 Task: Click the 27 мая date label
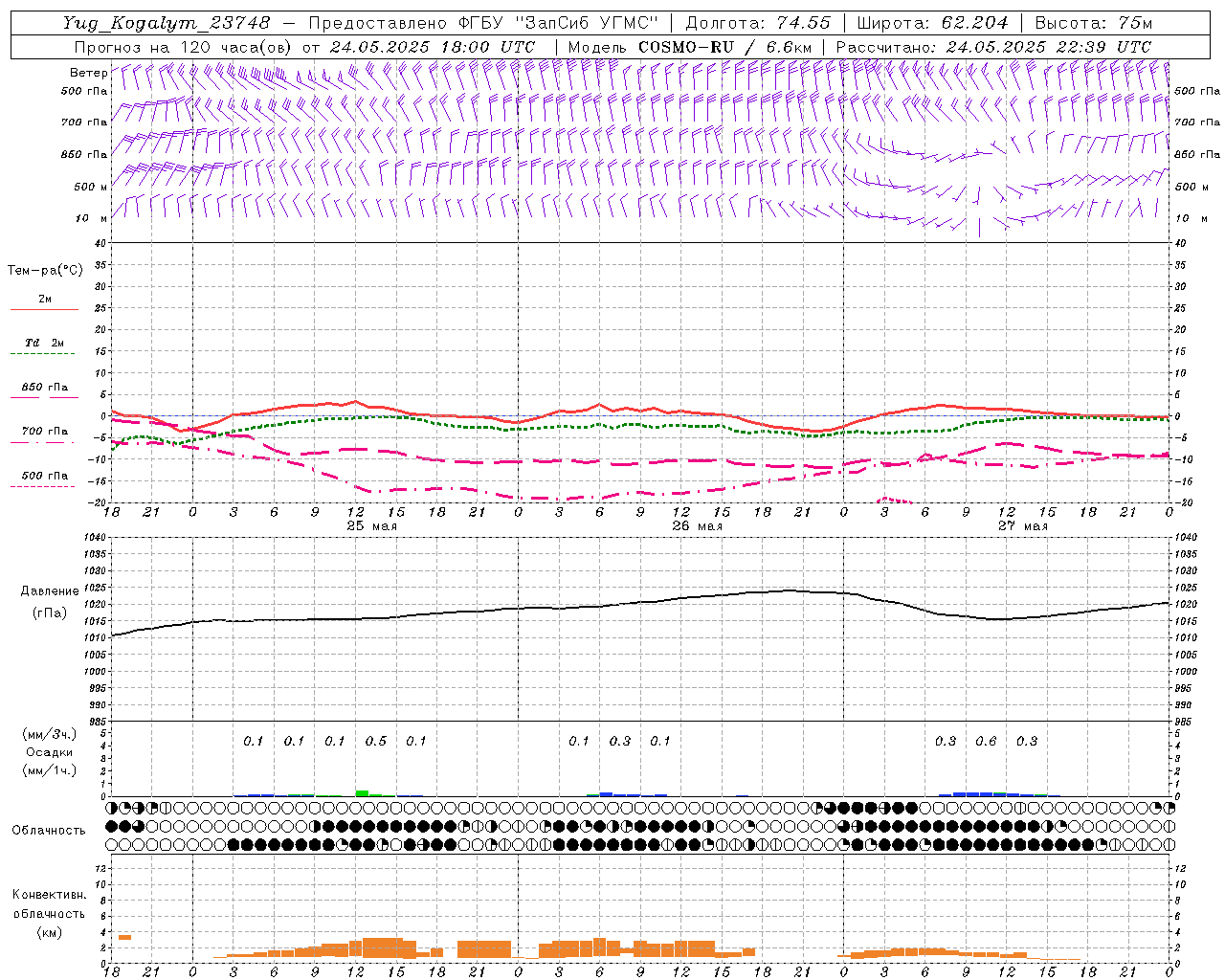1022,526
